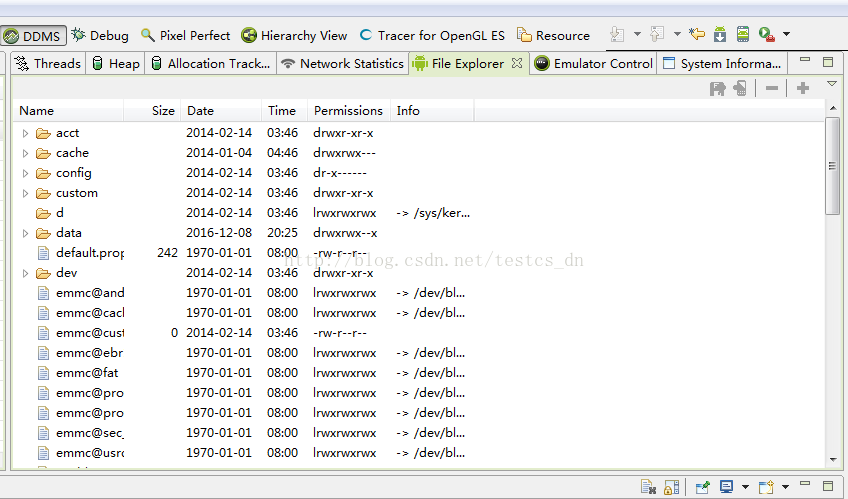Expand the data folder
This screenshot has height=499, width=848.
(x=25, y=233)
